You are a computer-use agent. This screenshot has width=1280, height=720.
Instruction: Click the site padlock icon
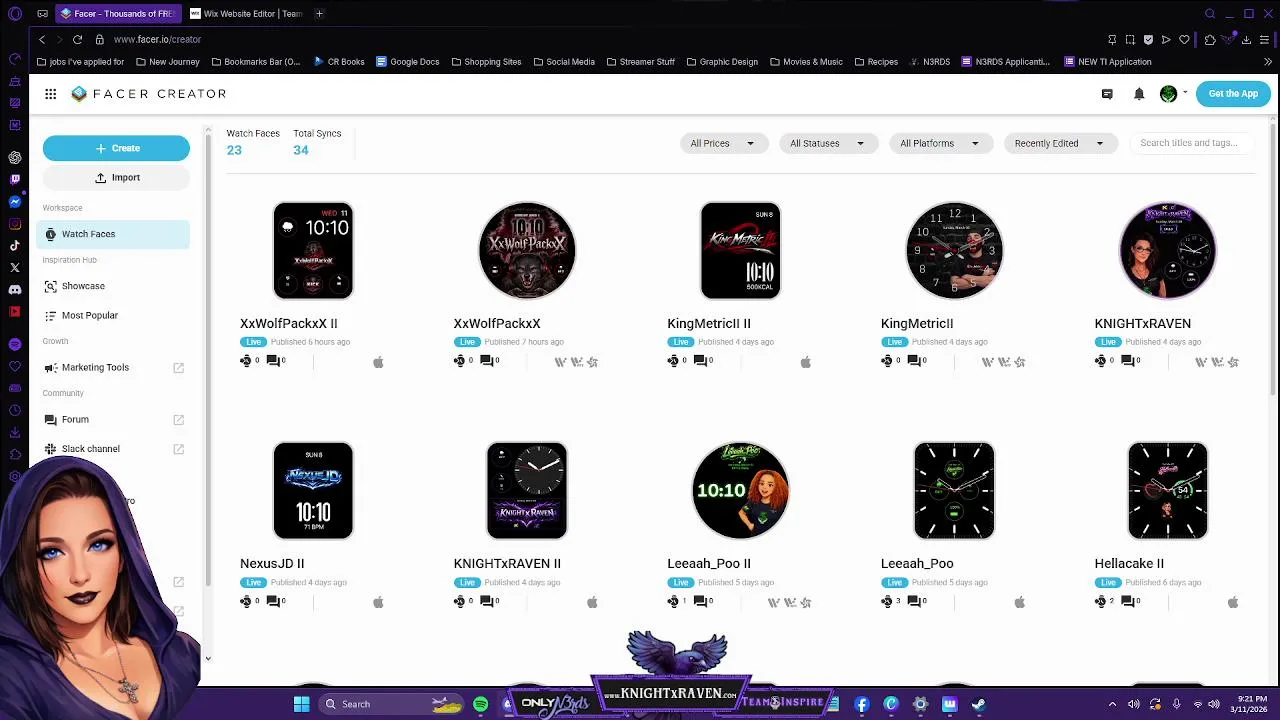pyautogui.click(x=99, y=40)
